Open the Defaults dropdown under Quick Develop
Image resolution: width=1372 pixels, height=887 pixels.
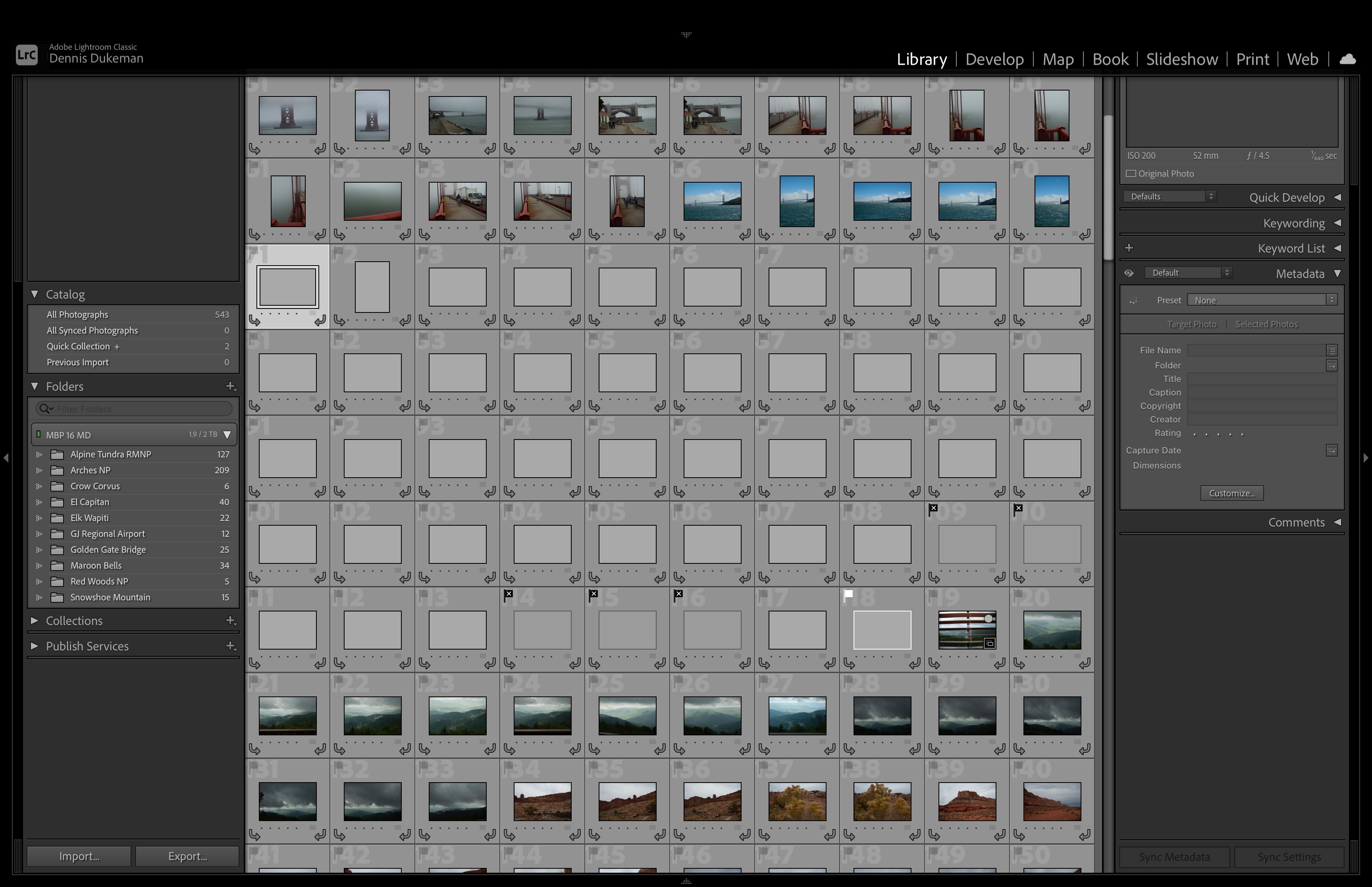(x=1169, y=197)
